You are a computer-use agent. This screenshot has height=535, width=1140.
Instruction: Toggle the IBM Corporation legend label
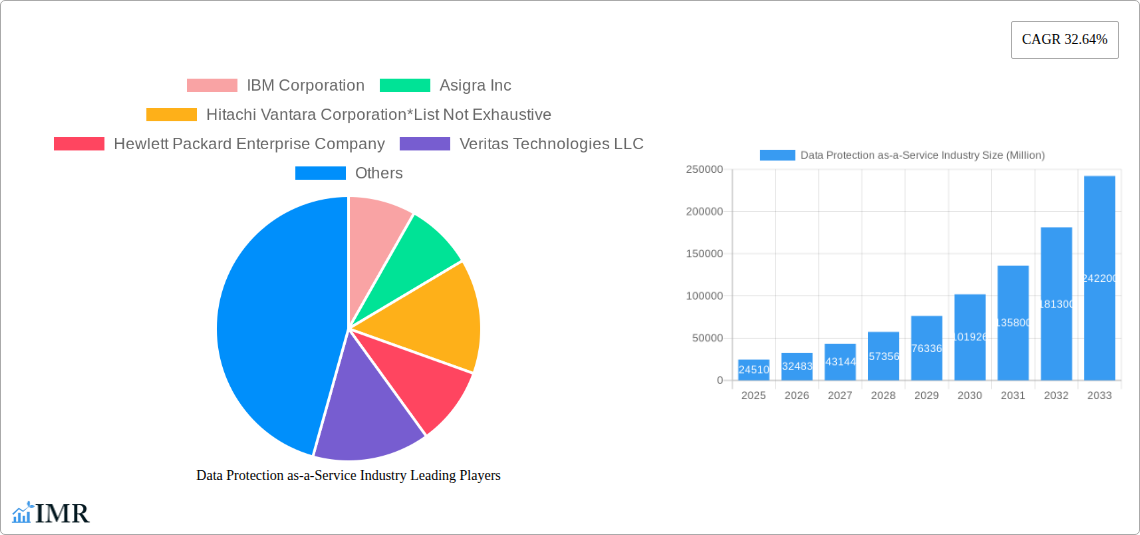(305, 85)
